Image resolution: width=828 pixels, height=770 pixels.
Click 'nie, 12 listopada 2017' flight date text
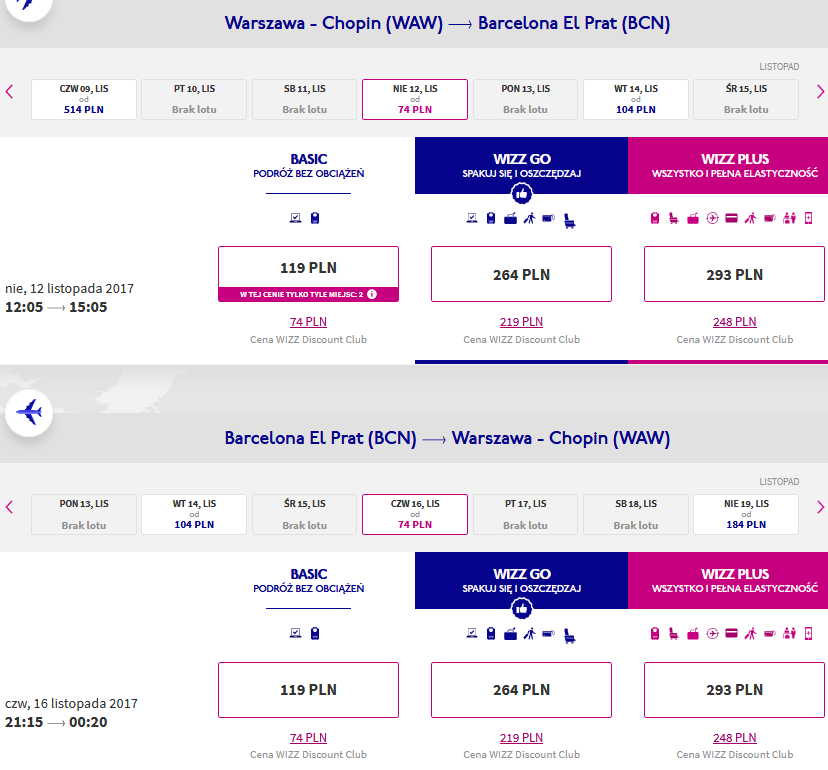pyautogui.click(x=69, y=288)
